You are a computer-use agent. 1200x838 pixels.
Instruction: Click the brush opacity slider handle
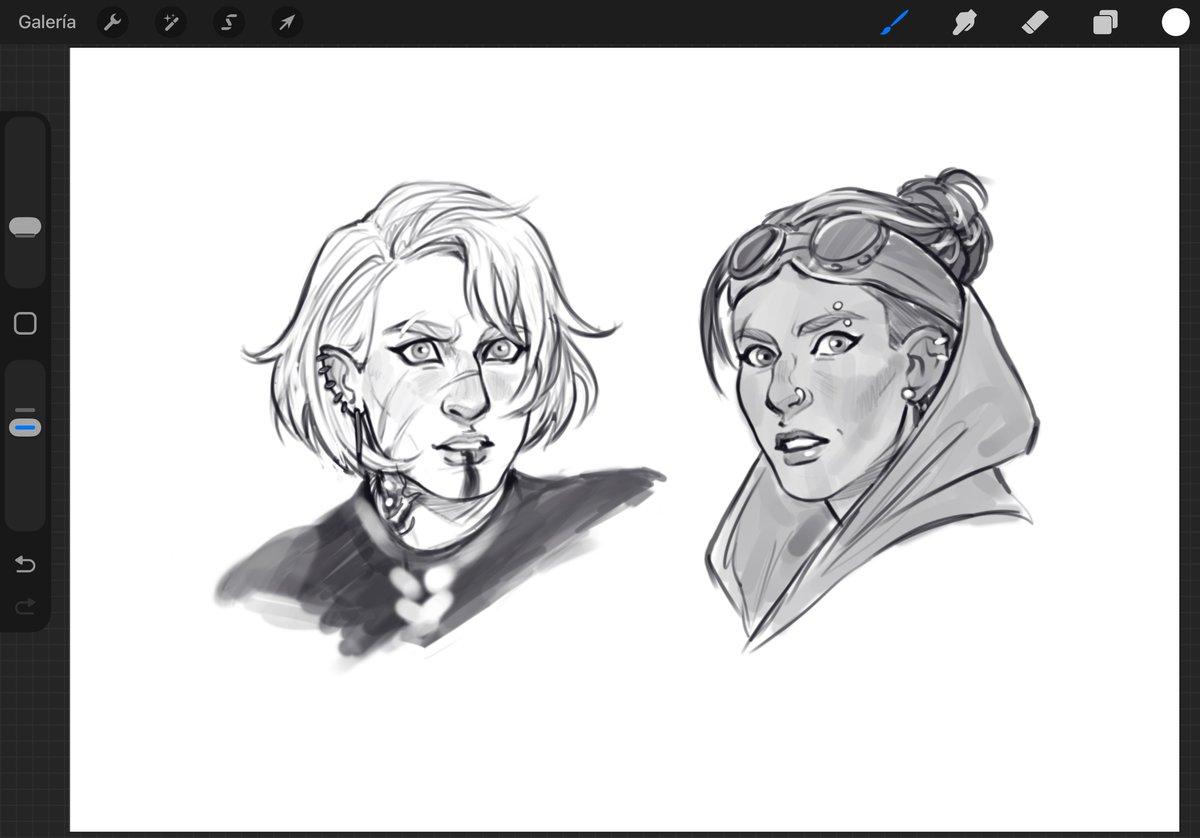click(25, 427)
